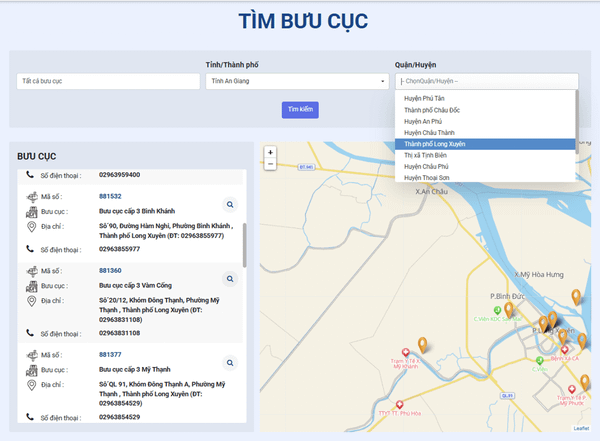Click search icon for Bình Khánh post office

click(229, 204)
